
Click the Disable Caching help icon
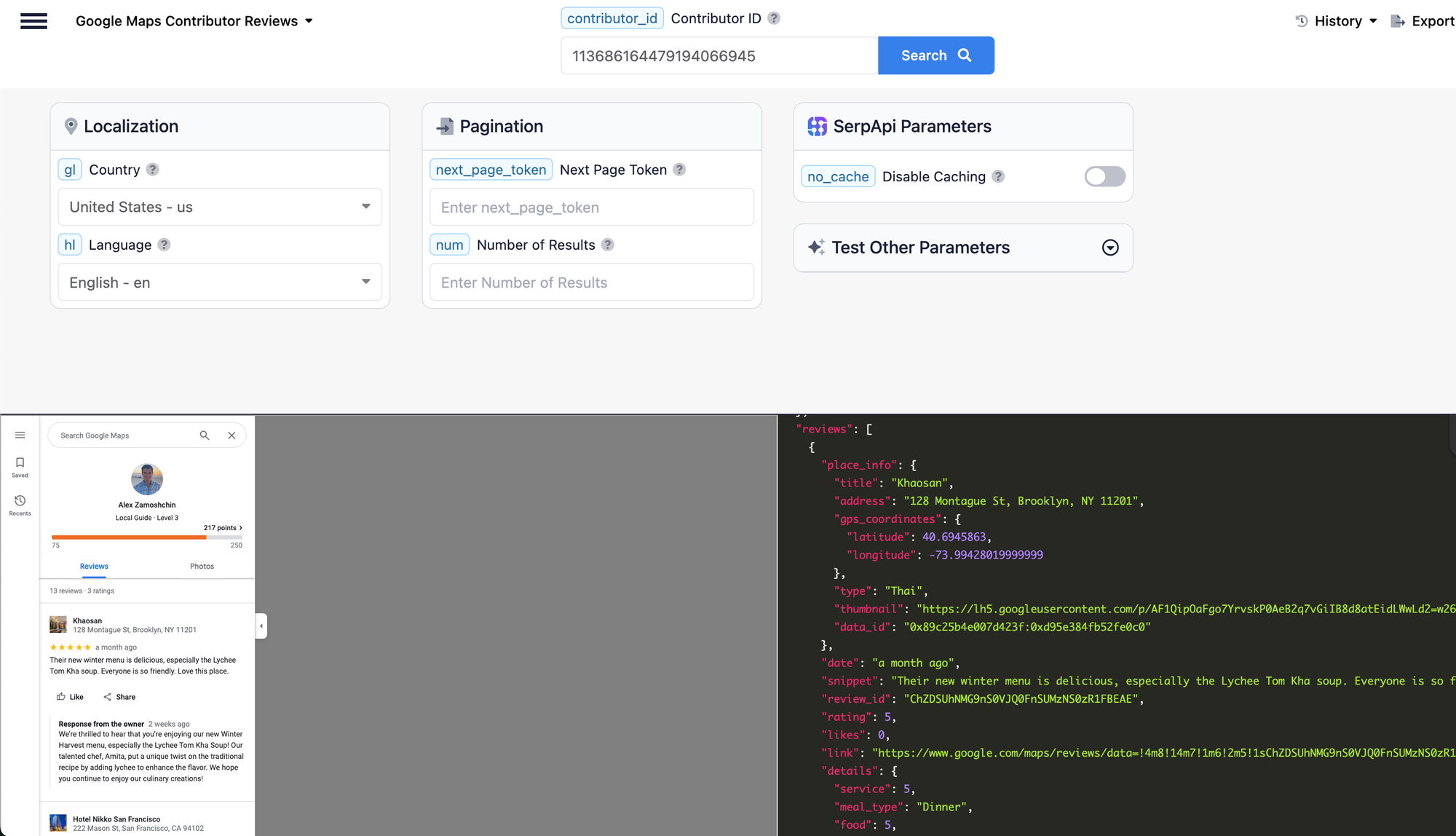tap(998, 176)
